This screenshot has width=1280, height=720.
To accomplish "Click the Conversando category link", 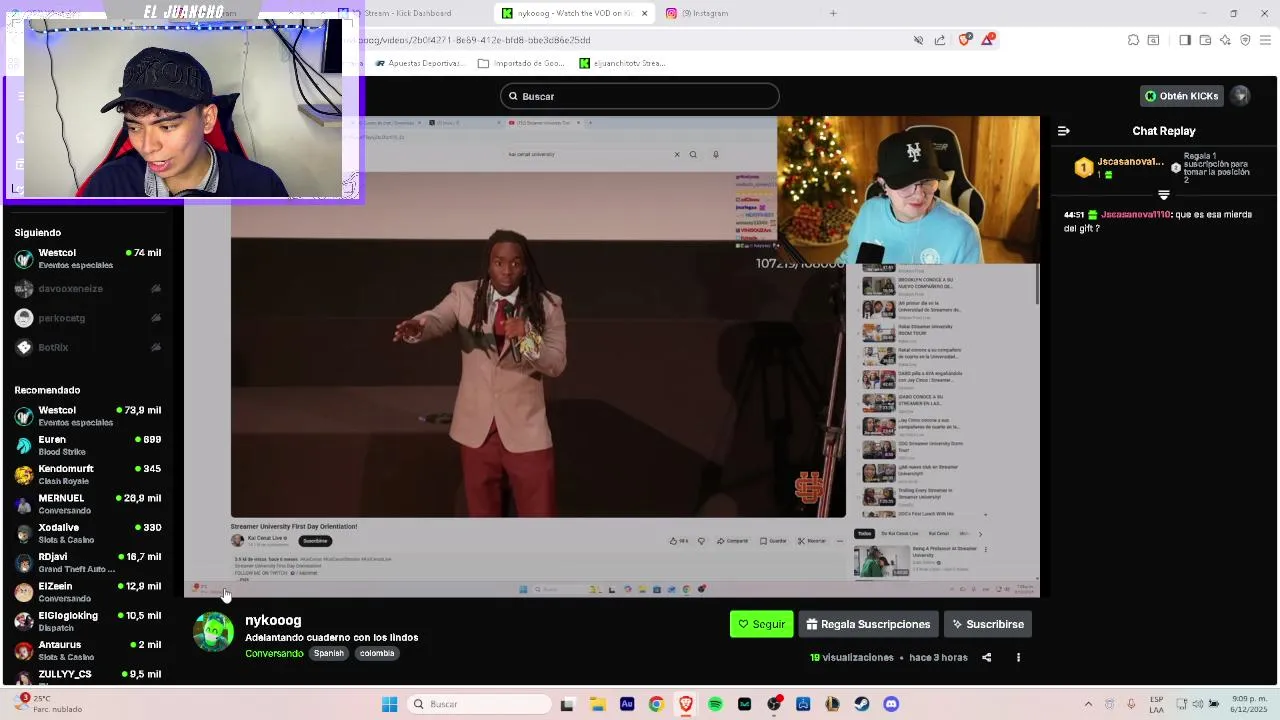I will 274,653.
